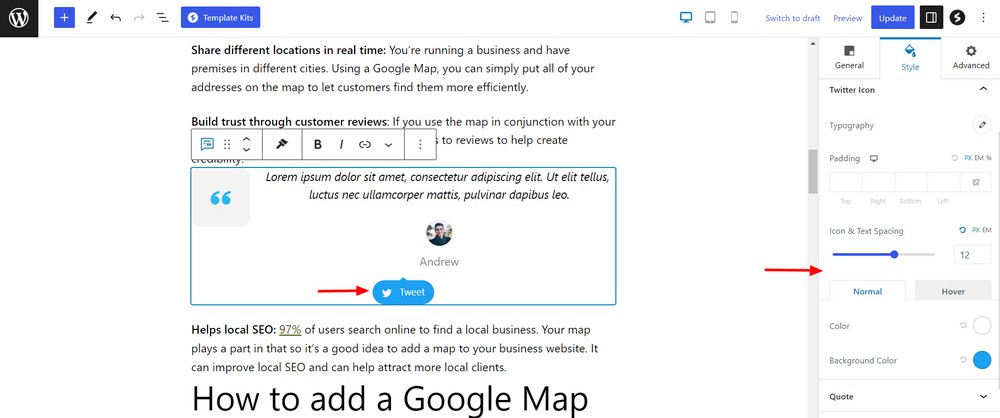
Task: Toggle linked padding values icon
Action: tap(976, 182)
